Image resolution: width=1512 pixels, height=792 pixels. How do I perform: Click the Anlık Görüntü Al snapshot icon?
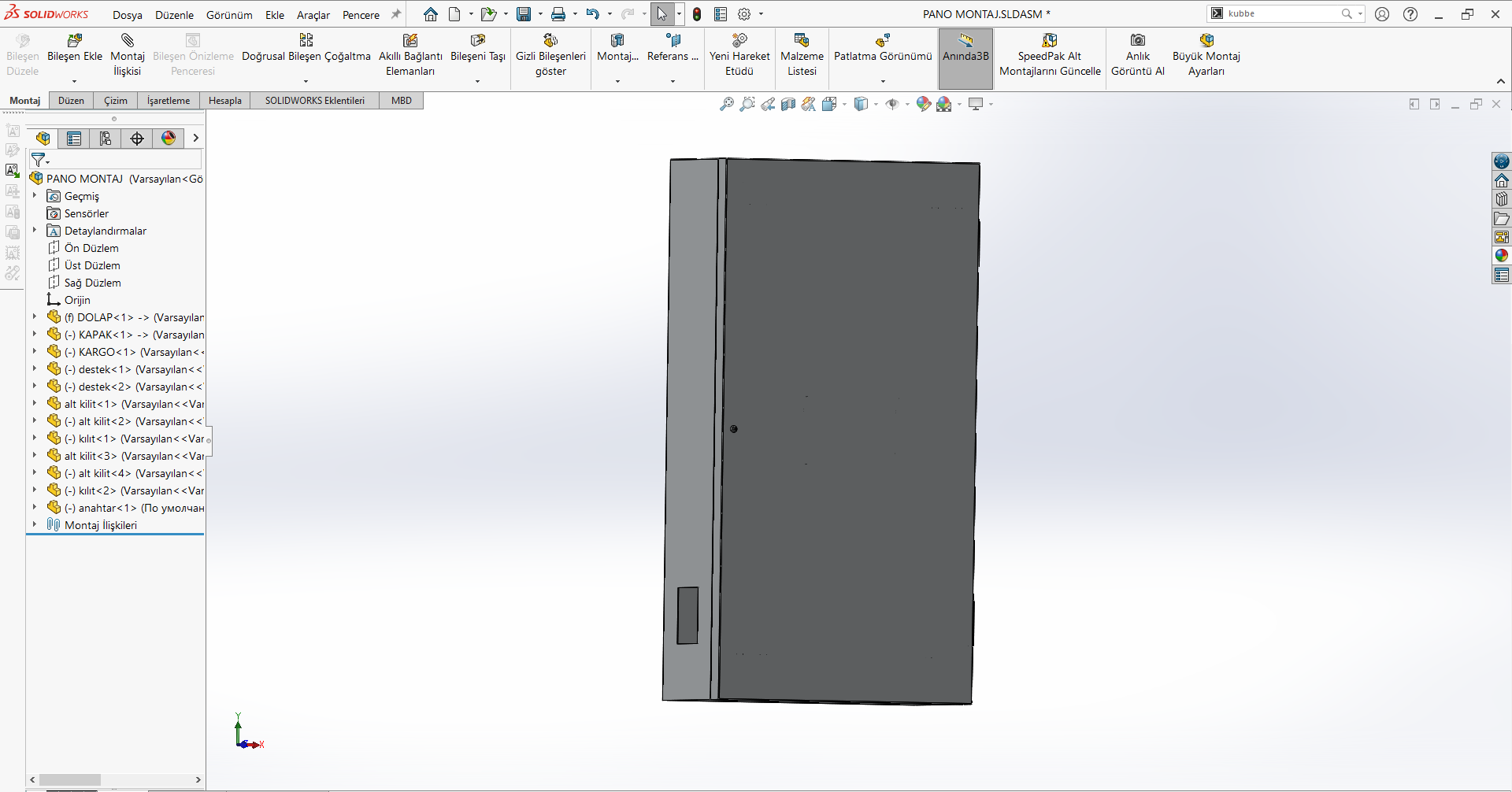click(1137, 41)
